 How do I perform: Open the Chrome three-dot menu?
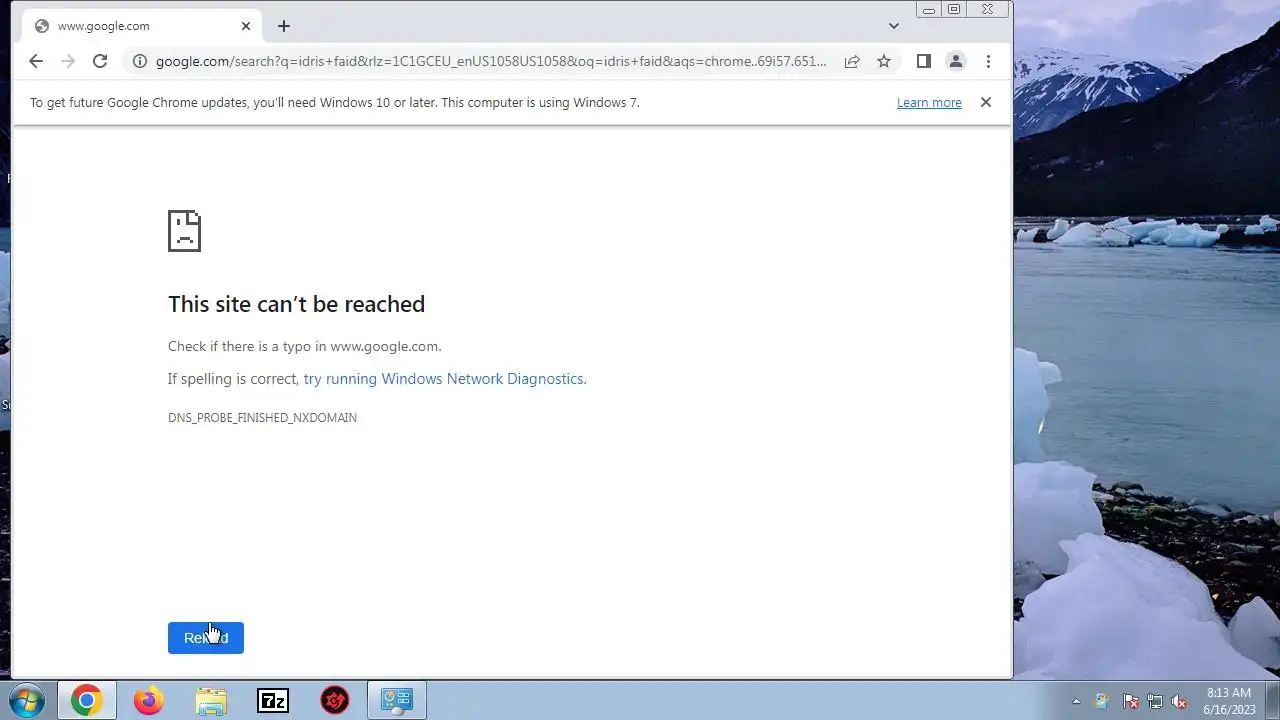tap(988, 61)
